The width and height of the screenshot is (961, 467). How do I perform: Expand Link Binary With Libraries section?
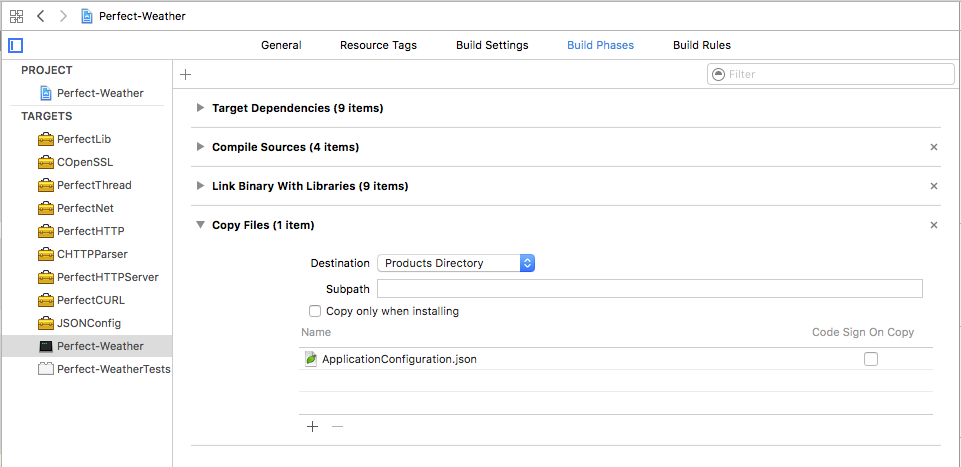point(200,186)
